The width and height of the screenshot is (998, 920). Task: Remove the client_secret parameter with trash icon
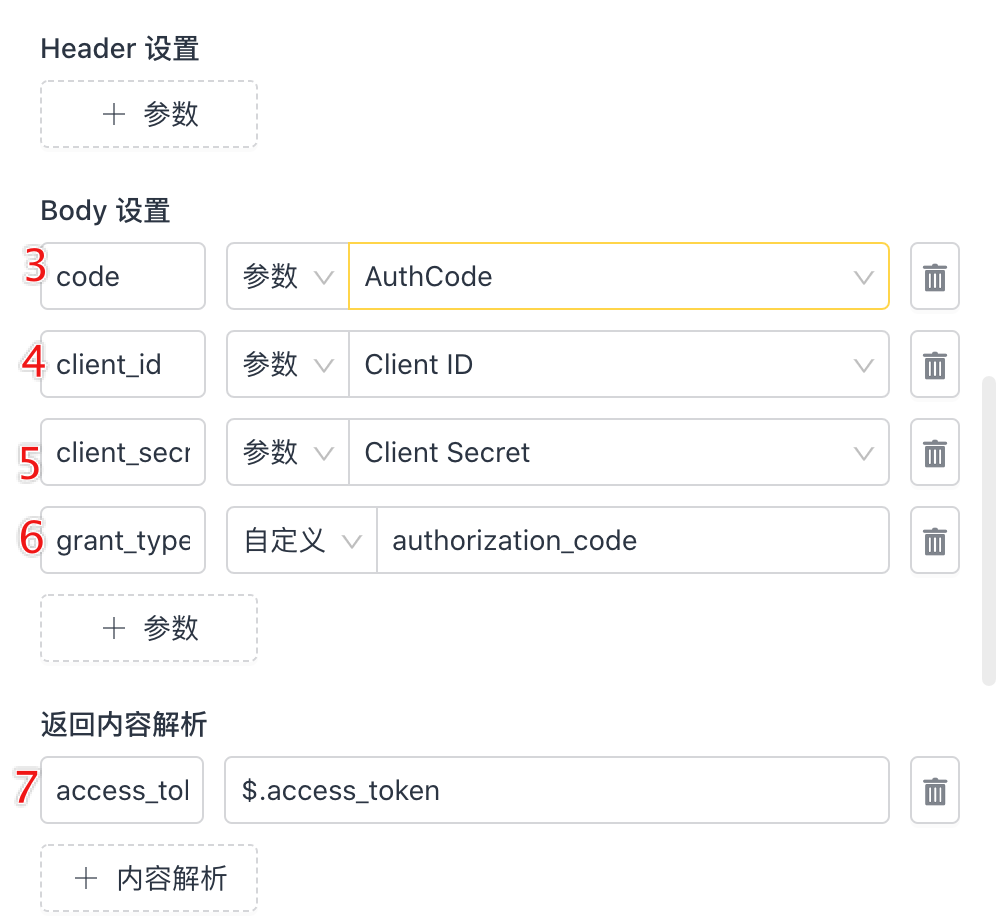[x=934, y=452]
